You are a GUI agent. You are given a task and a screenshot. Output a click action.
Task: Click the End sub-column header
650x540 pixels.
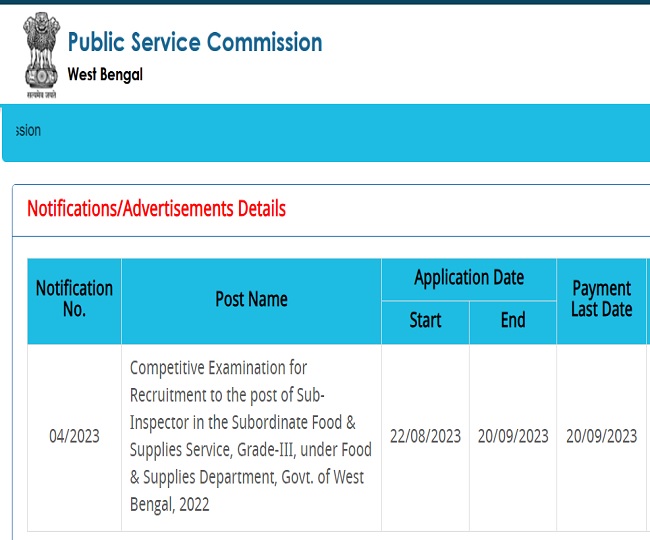513,321
